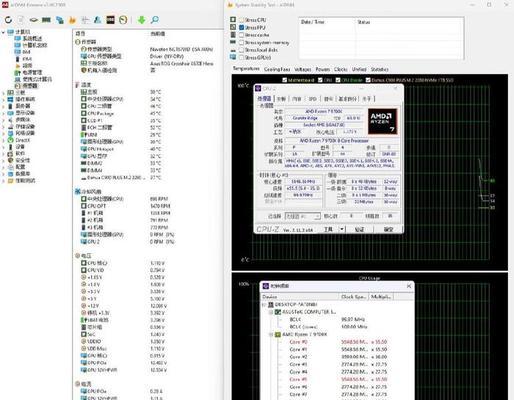The width and height of the screenshot is (514, 400).
Task: Collapse the 计算机 node in AIDA64 tree
Action: [3, 32]
